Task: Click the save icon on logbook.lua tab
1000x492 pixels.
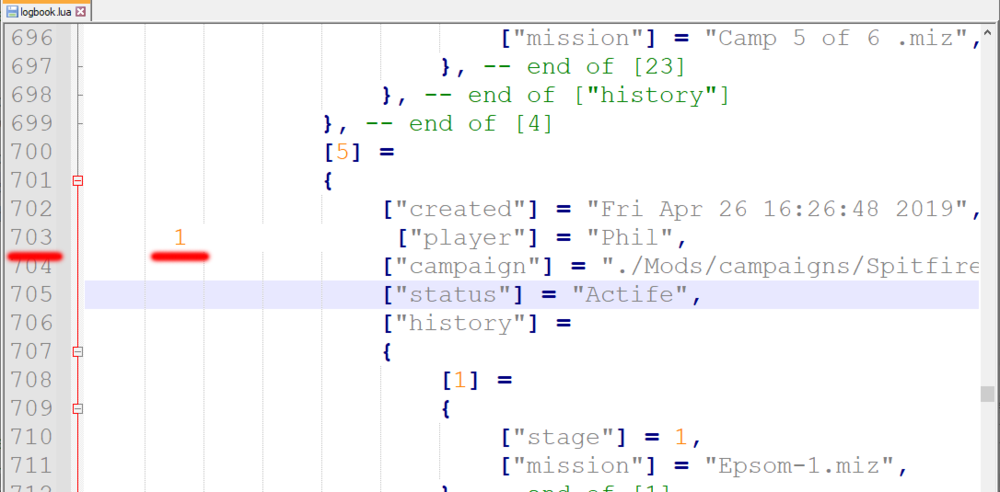Action: pos(12,11)
